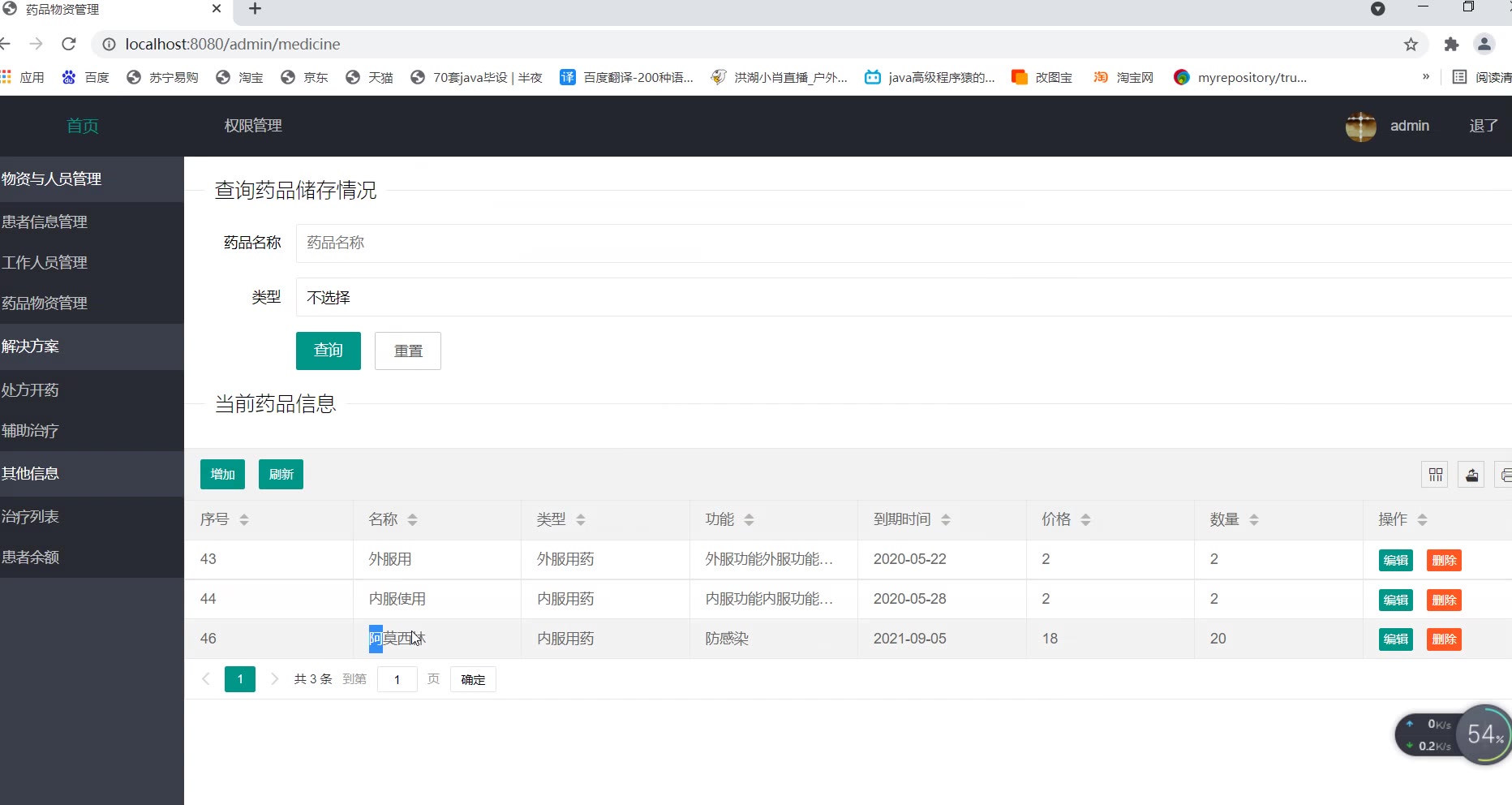Sort table by 序号 column arrows
Screen dimensions: 1512x805
click(244, 520)
